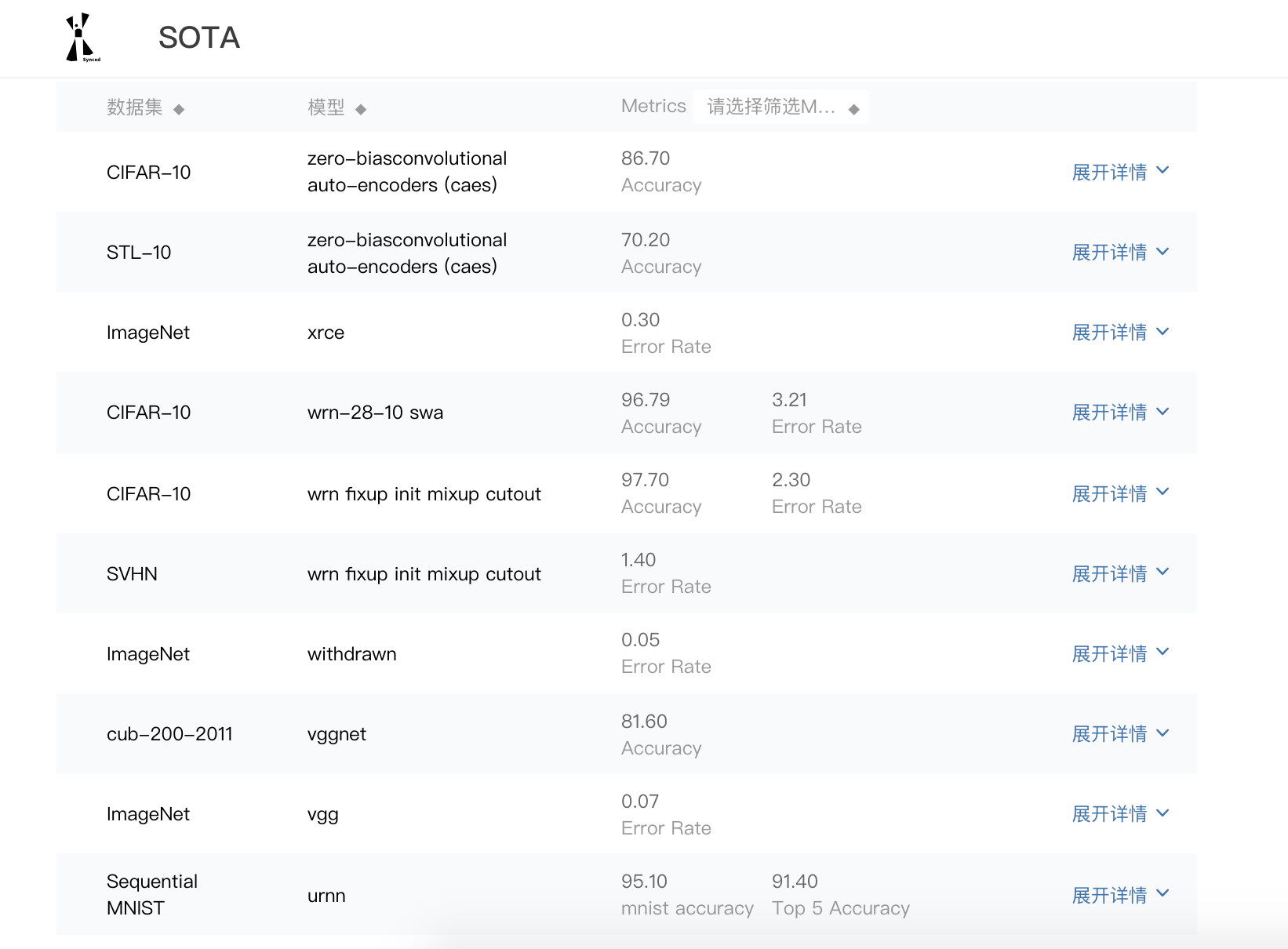Click the 数据集 column header
Image resolution: width=1288 pixels, height=949 pixels.
(x=134, y=107)
